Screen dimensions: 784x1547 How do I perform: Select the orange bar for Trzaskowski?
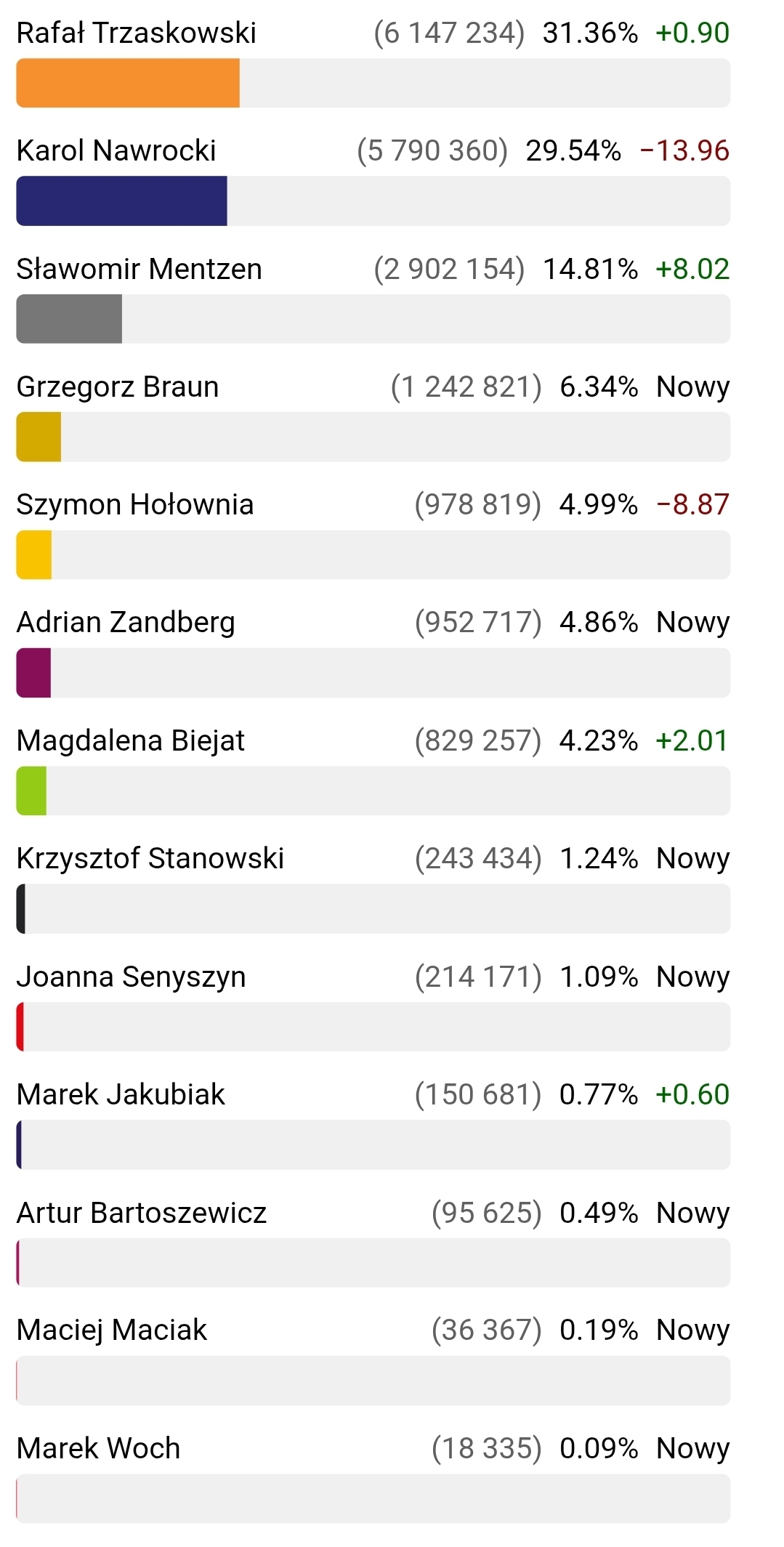click(x=128, y=83)
